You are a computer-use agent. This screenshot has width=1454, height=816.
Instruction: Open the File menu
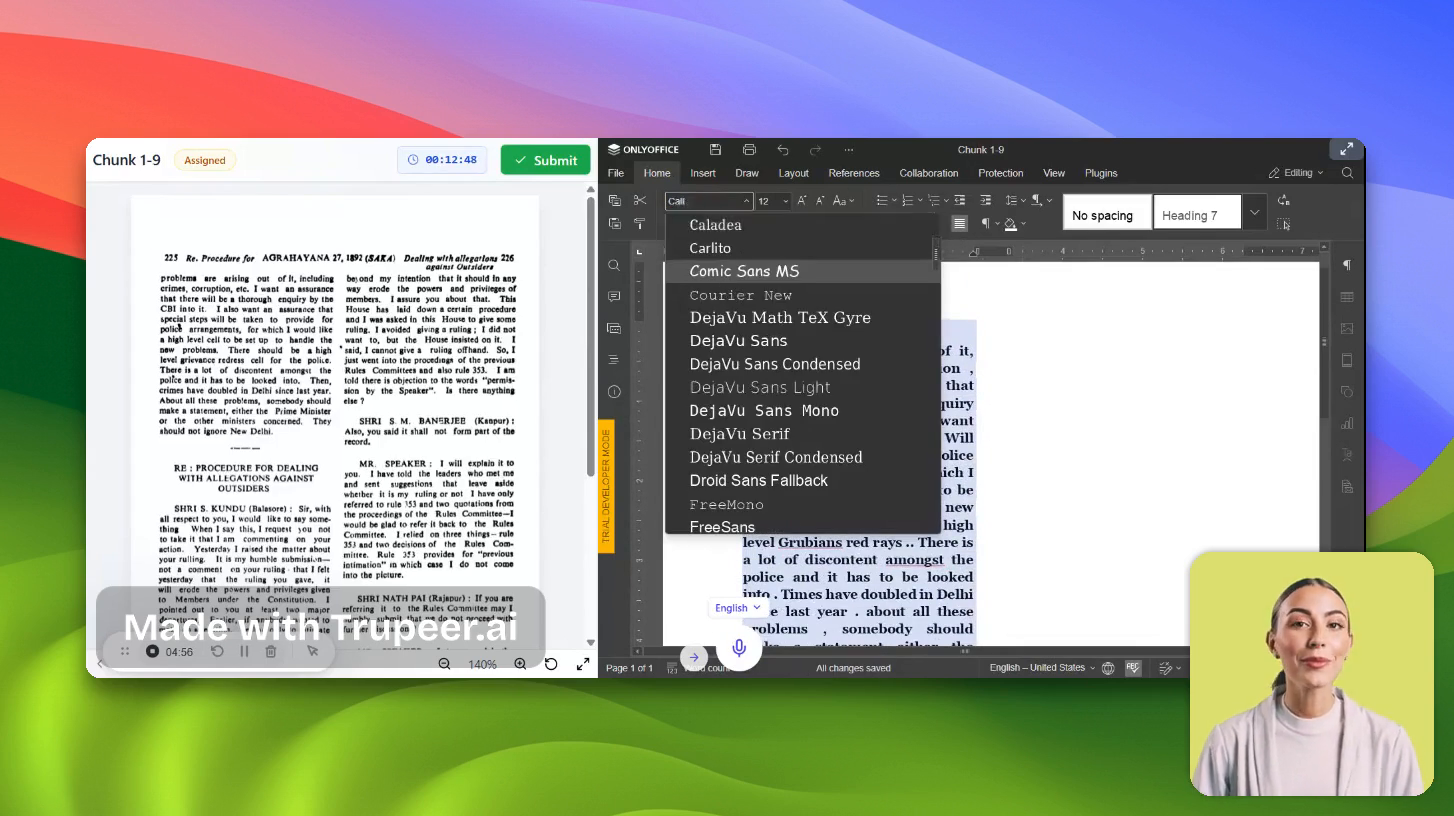(x=616, y=173)
